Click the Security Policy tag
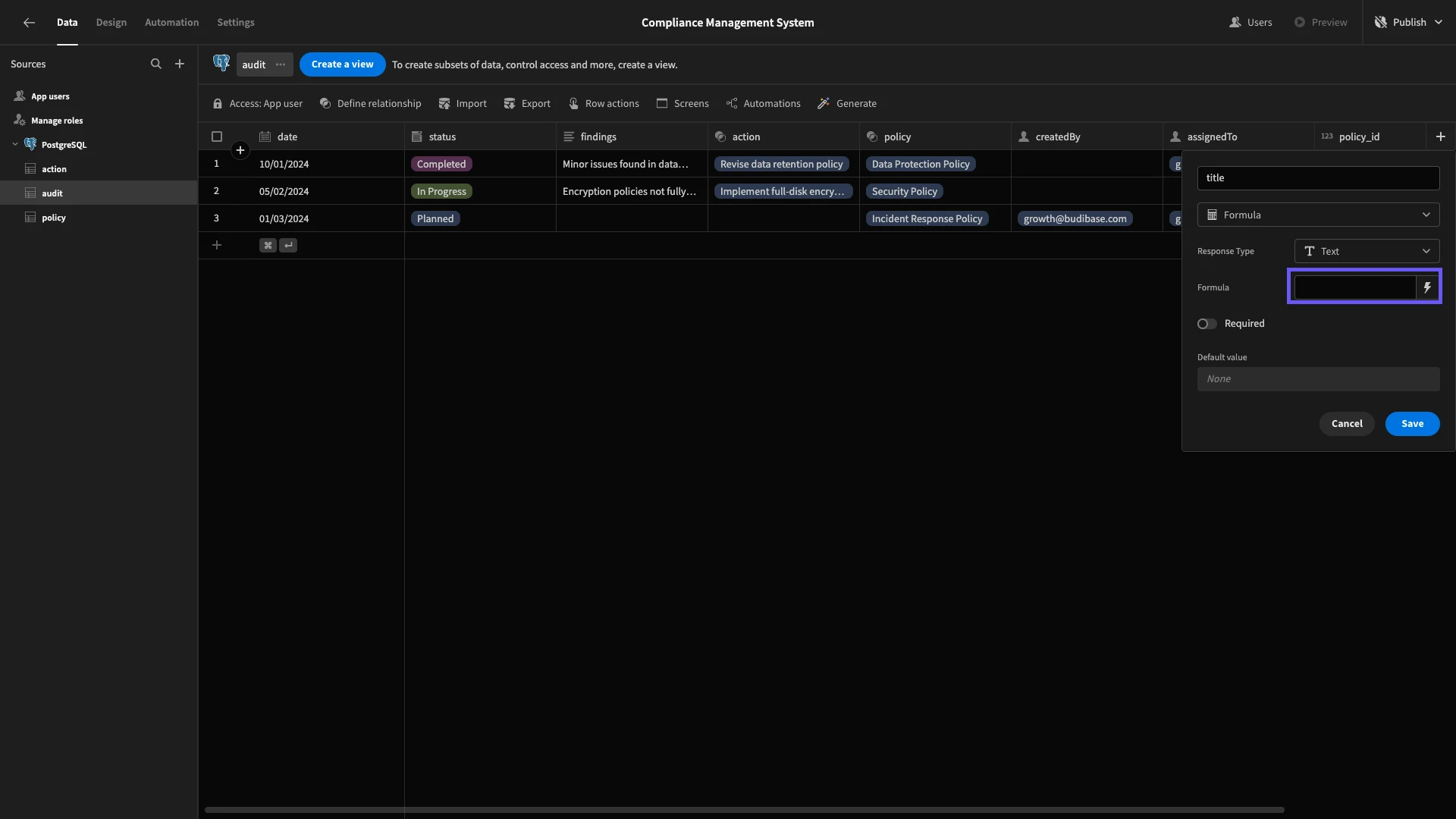Screen dimensions: 1456x819 click(x=905, y=191)
